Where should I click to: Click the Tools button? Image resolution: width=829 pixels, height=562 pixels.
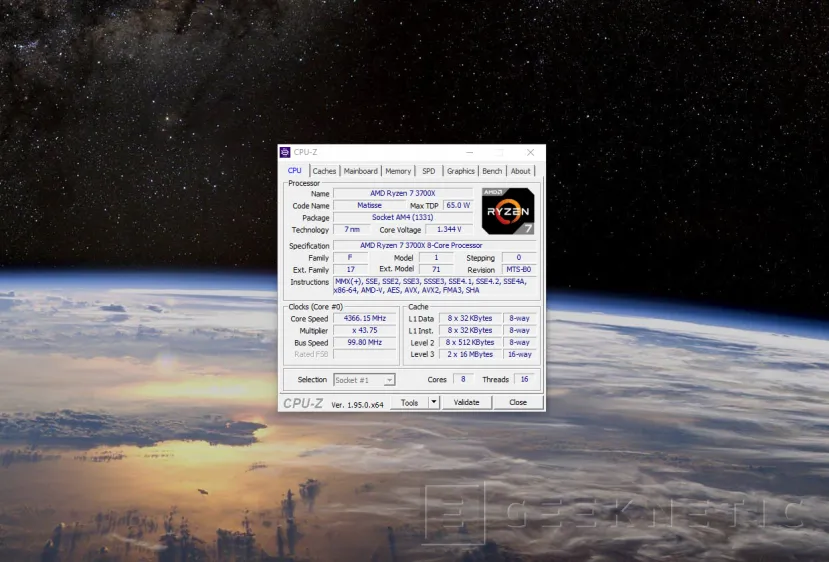pyautogui.click(x=409, y=402)
